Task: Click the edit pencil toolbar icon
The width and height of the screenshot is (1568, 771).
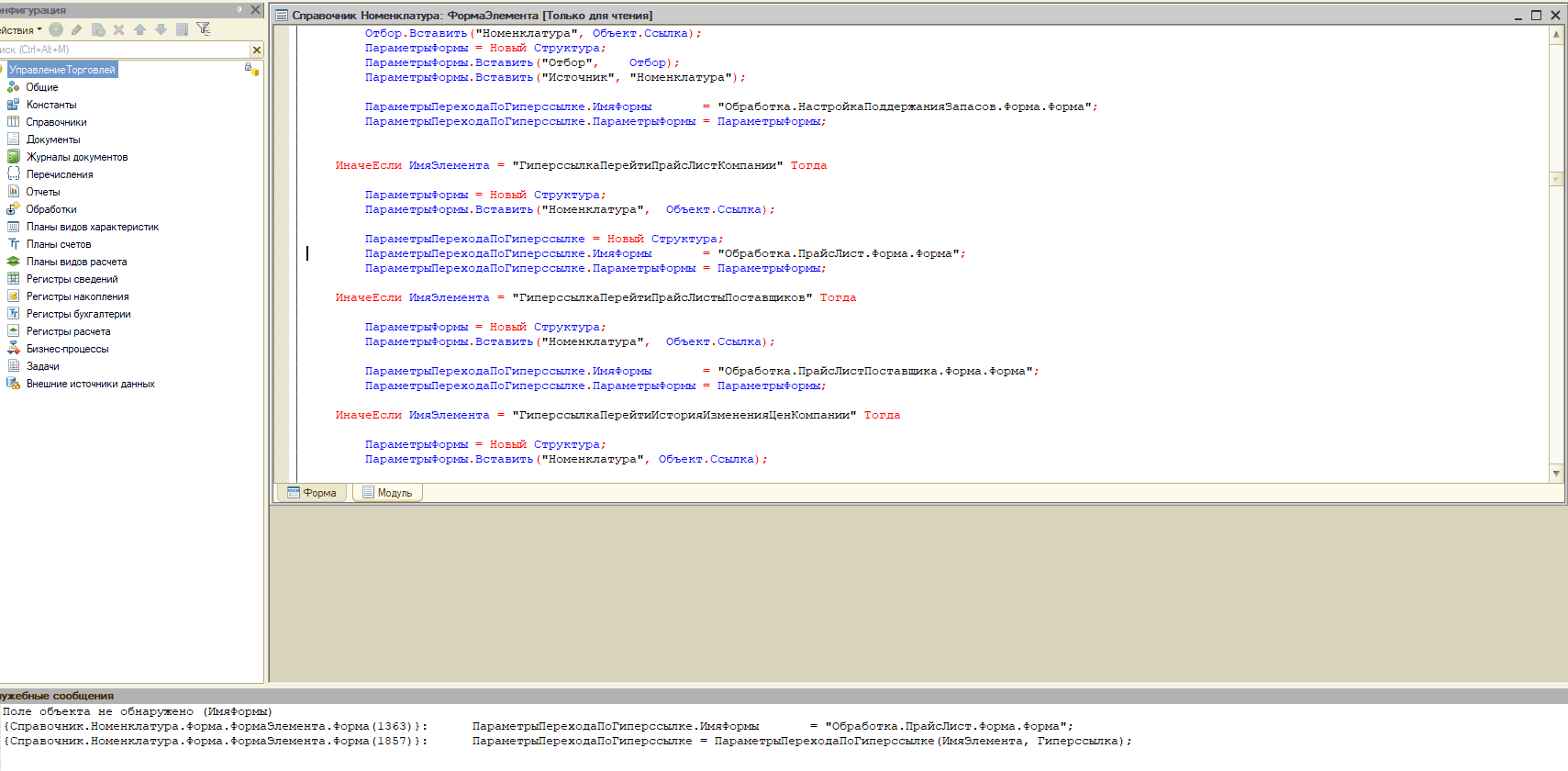Action: click(x=77, y=29)
